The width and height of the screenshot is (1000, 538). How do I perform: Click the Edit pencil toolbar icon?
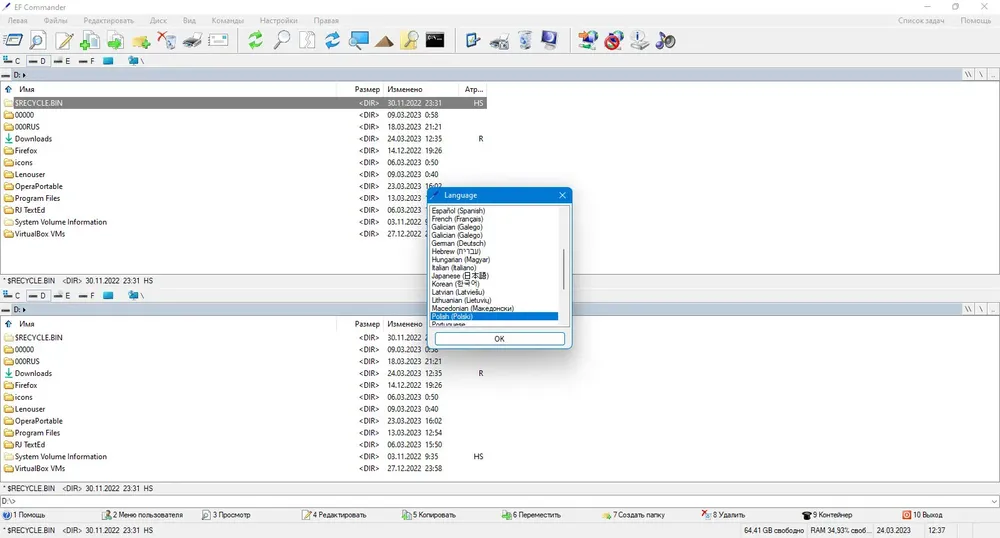click(x=64, y=41)
